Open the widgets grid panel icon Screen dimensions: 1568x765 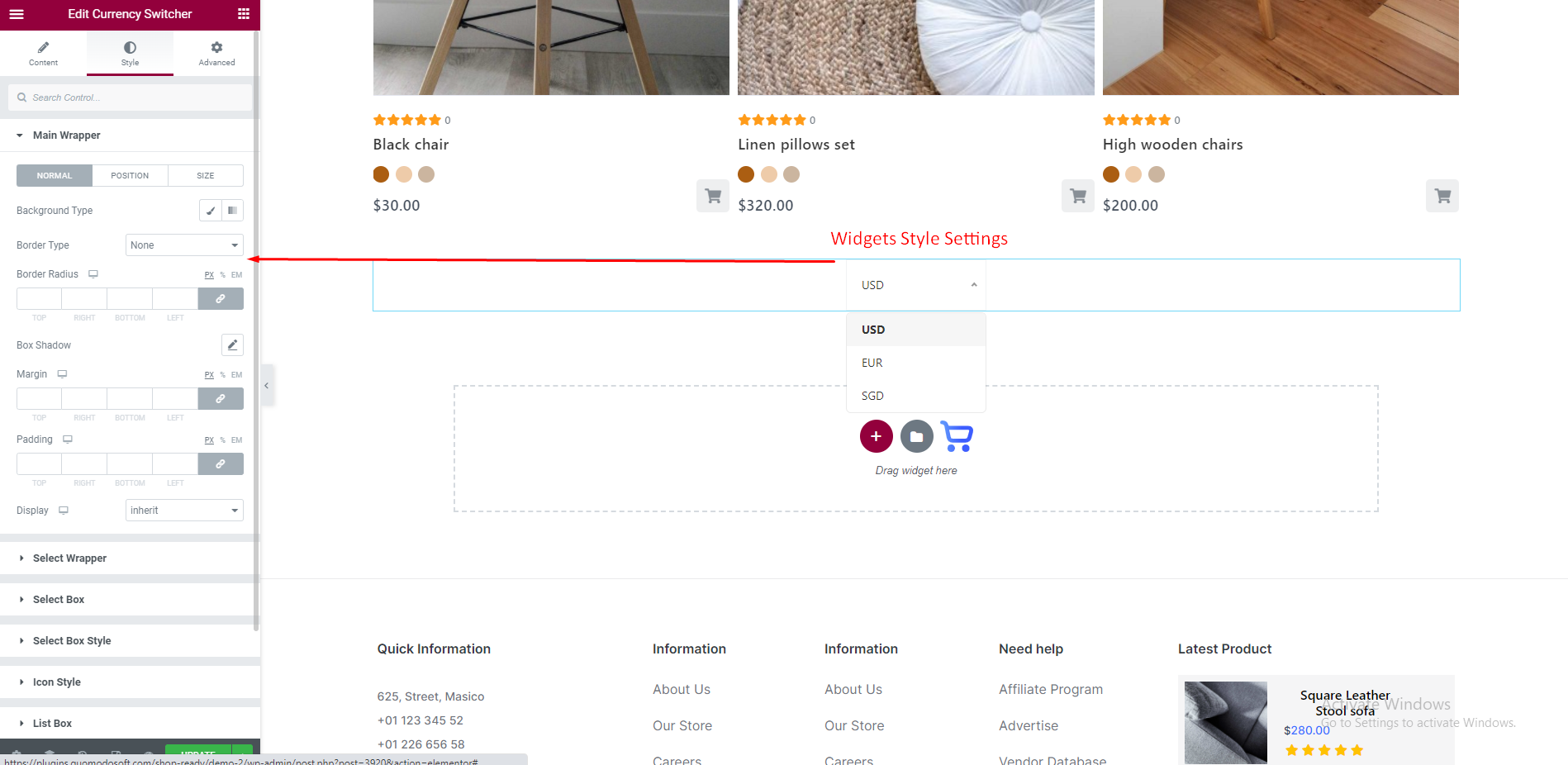[x=244, y=14]
